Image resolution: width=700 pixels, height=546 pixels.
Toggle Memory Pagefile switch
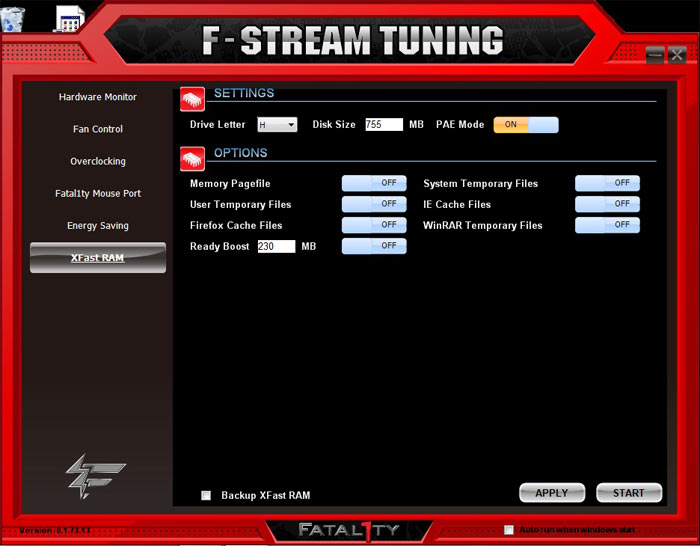pos(374,183)
